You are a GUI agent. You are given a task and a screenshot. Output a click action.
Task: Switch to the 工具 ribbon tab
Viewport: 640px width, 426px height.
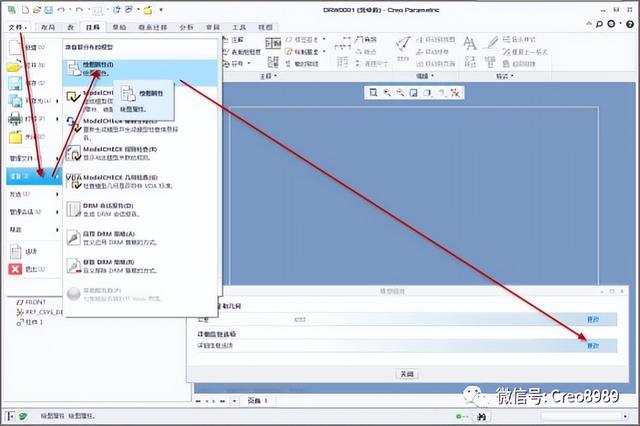click(x=239, y=27)
